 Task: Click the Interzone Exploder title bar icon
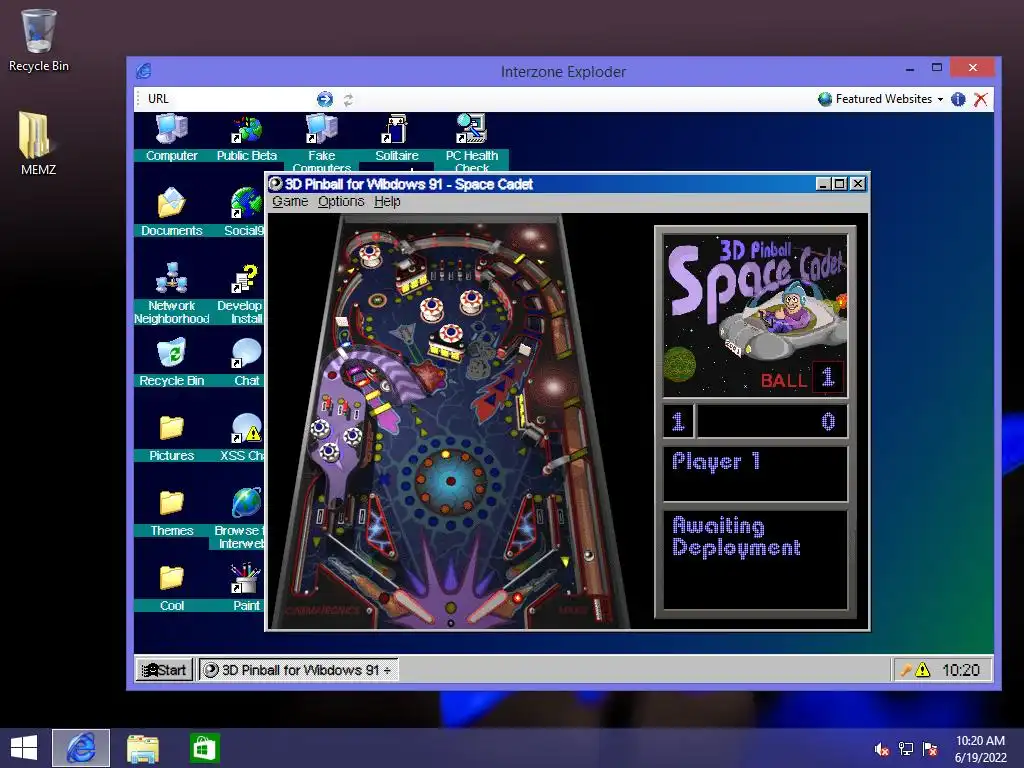144,71
